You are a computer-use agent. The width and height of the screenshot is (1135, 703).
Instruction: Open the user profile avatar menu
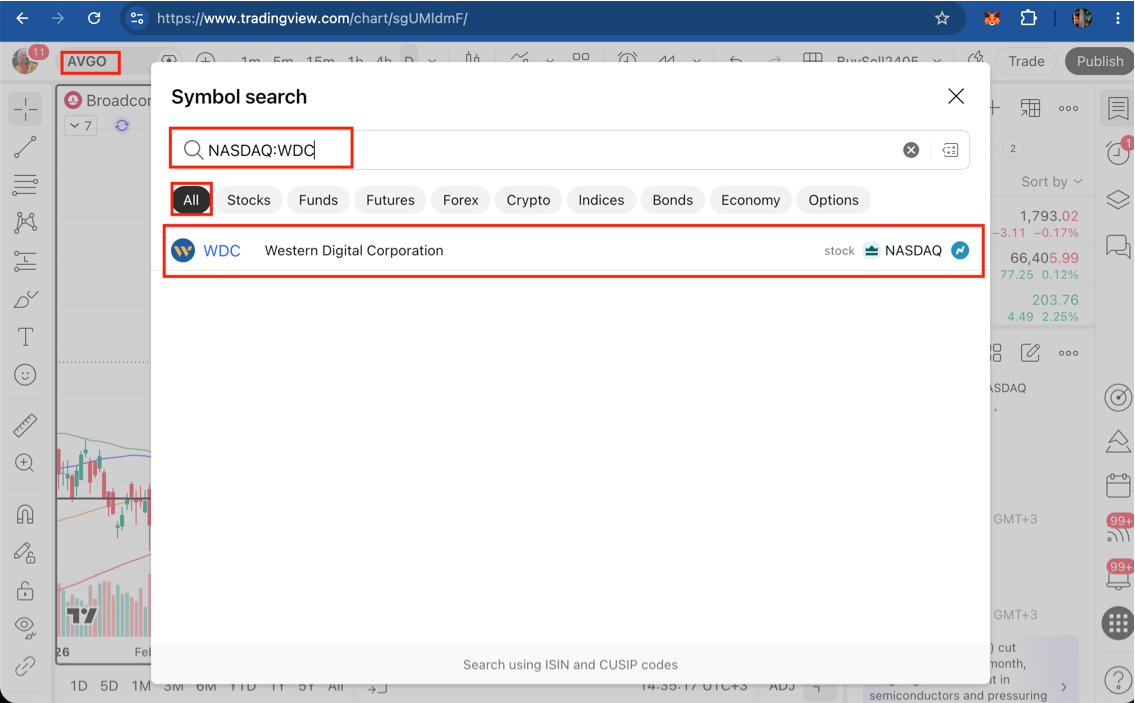tap(26, 61)
